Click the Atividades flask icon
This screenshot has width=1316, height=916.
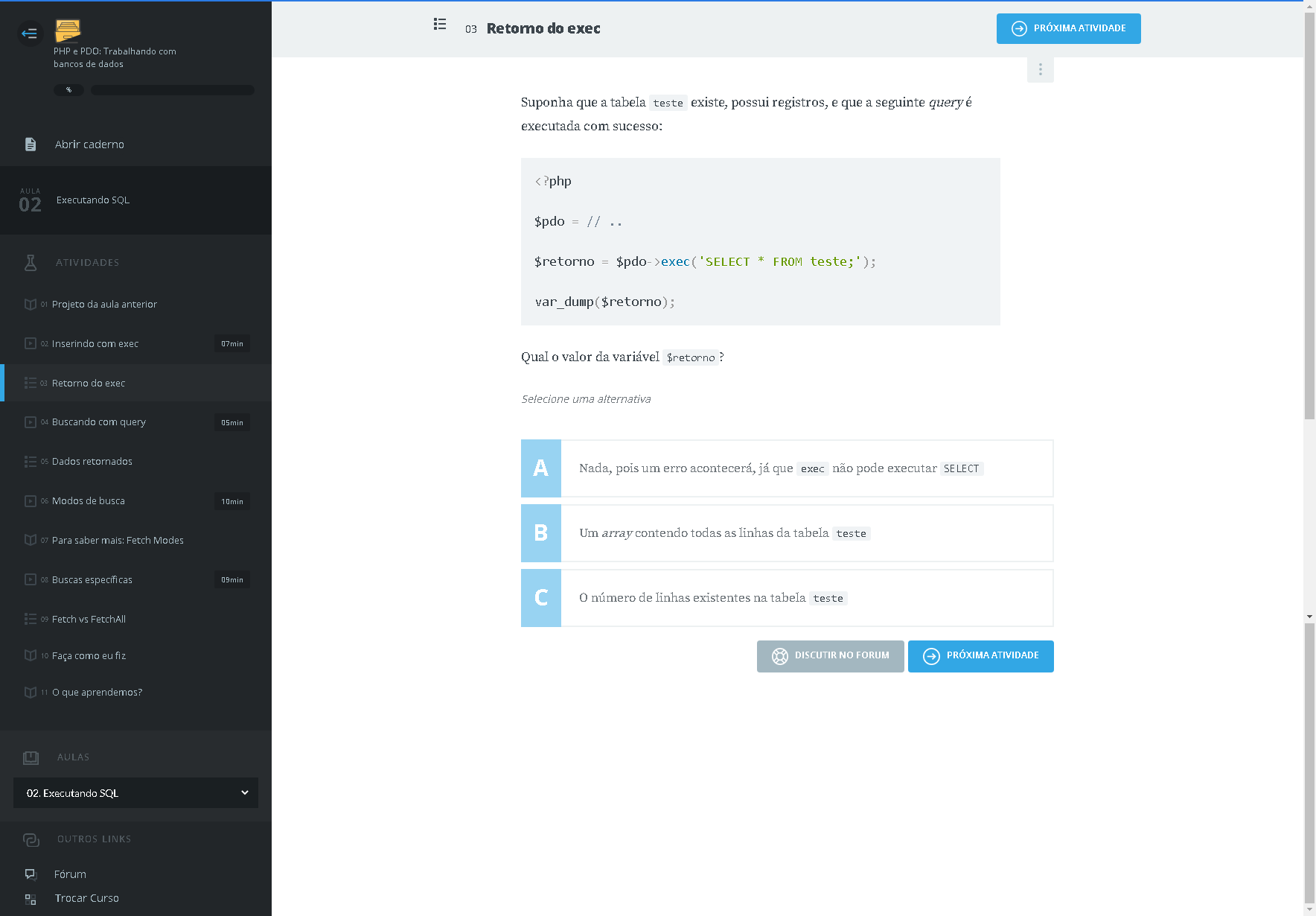(x=31, y=263)
